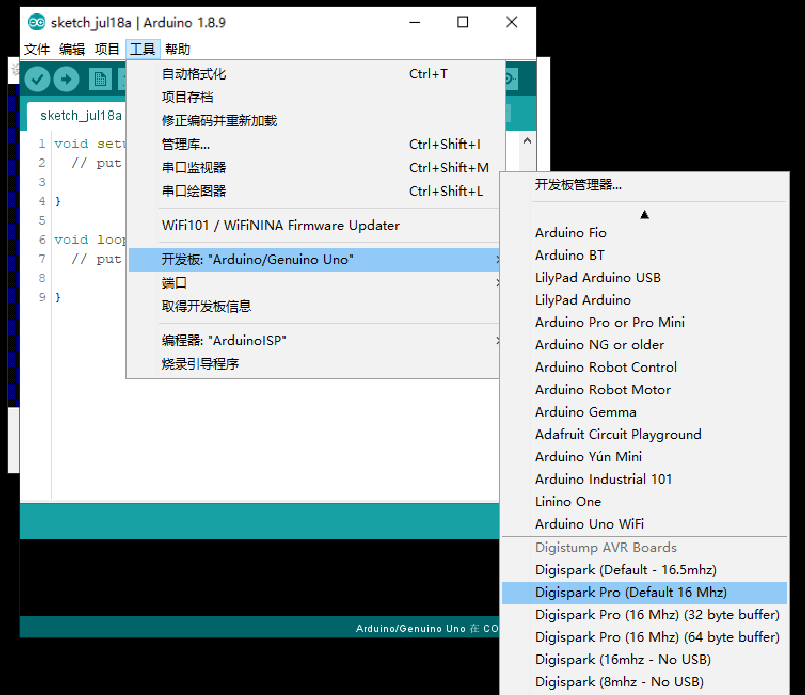This screenshot has height=695, width=805.
Task: Maximize the Arduino window
Action: click(463, 23)
